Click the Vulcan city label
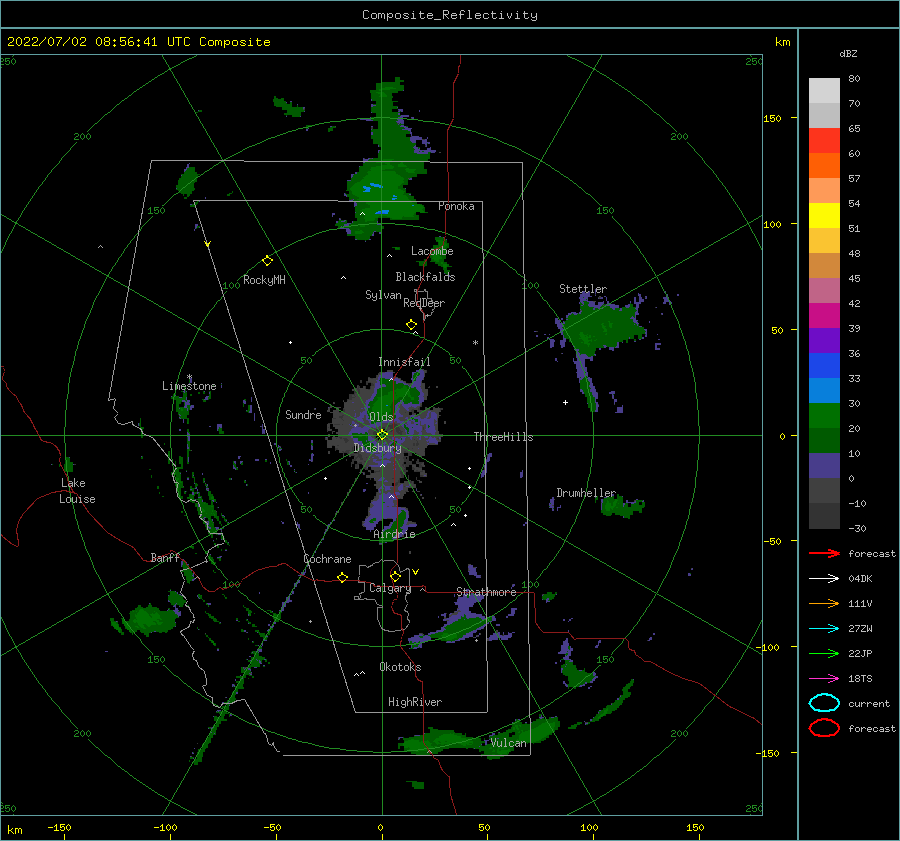This screenshot has height=841, width=900. (x=508, y=743)
